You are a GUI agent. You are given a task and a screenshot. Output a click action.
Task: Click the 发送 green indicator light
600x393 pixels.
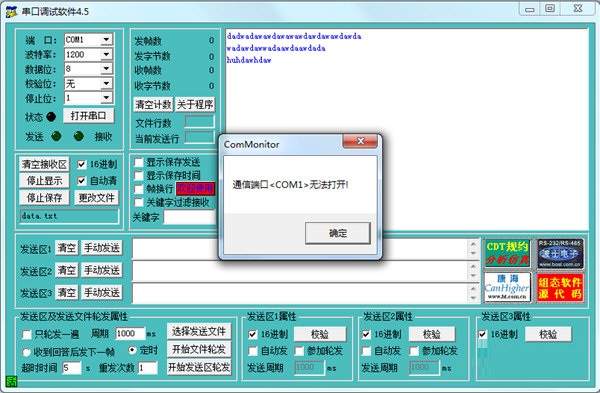point(56,136)
